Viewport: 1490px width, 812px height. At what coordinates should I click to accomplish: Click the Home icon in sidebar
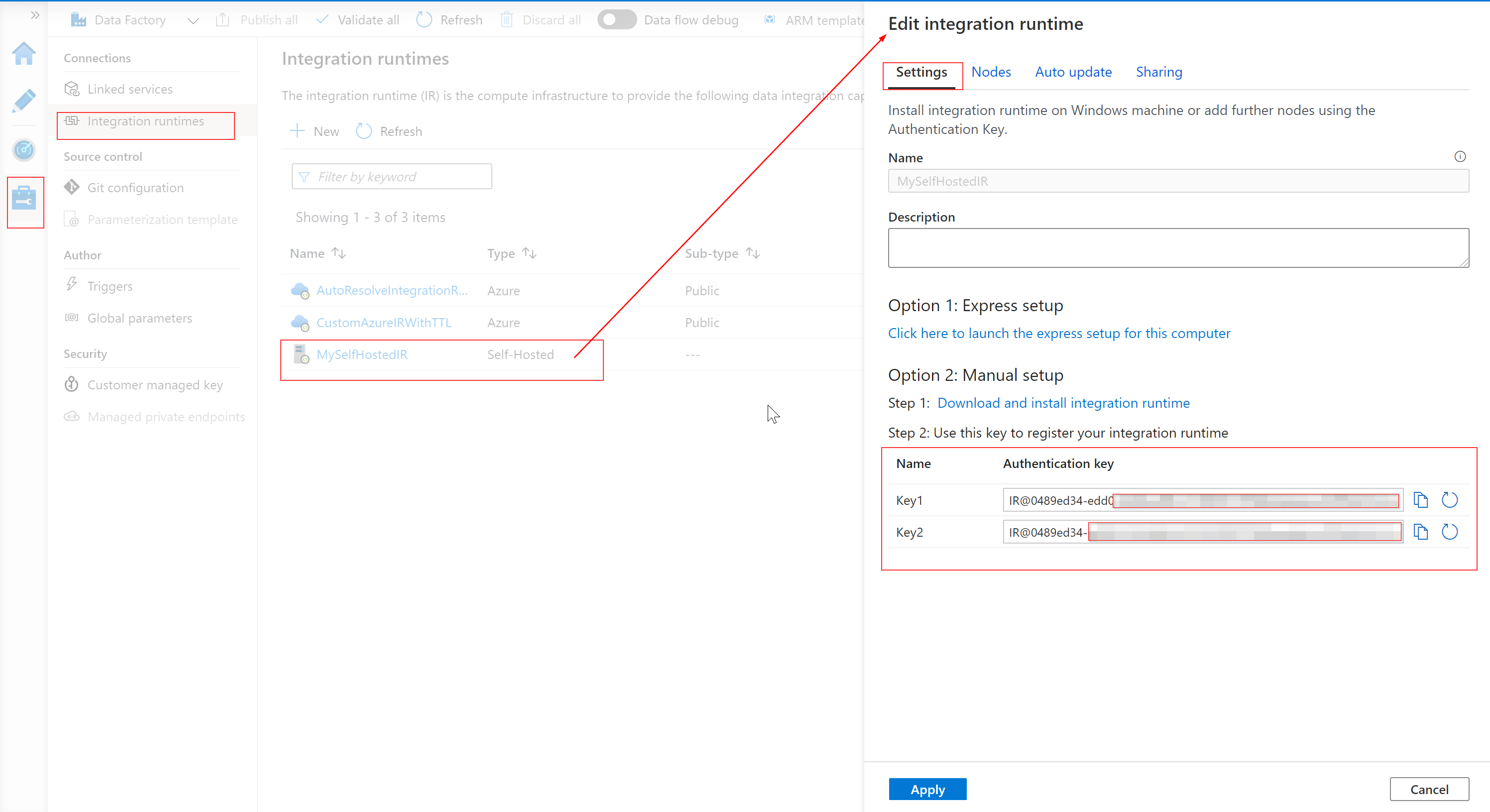click(x=24, y=54)
